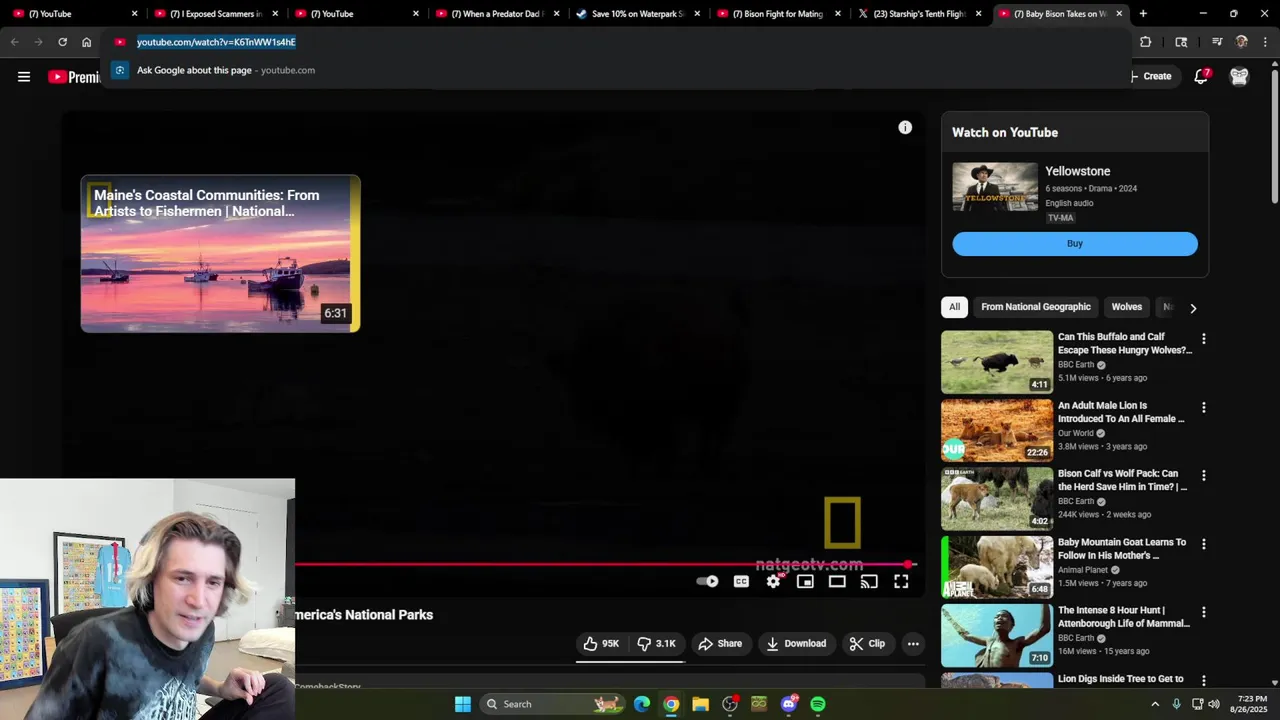Open Discord from the taskbar
Viewport: 1280px width, 720px height.
(x=789, y=704)
